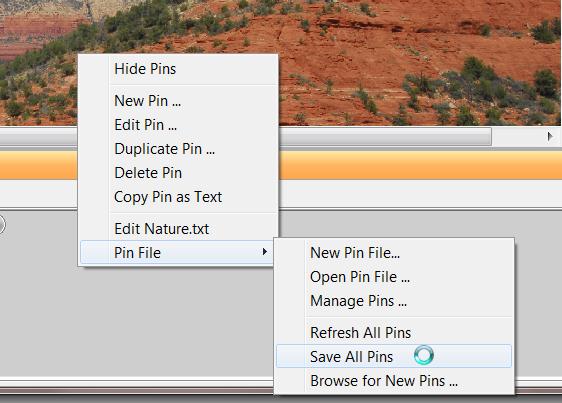Choose Delete Pin from context menu
The height and width of the screenshot is (403, 562).
tap(178, 173)
